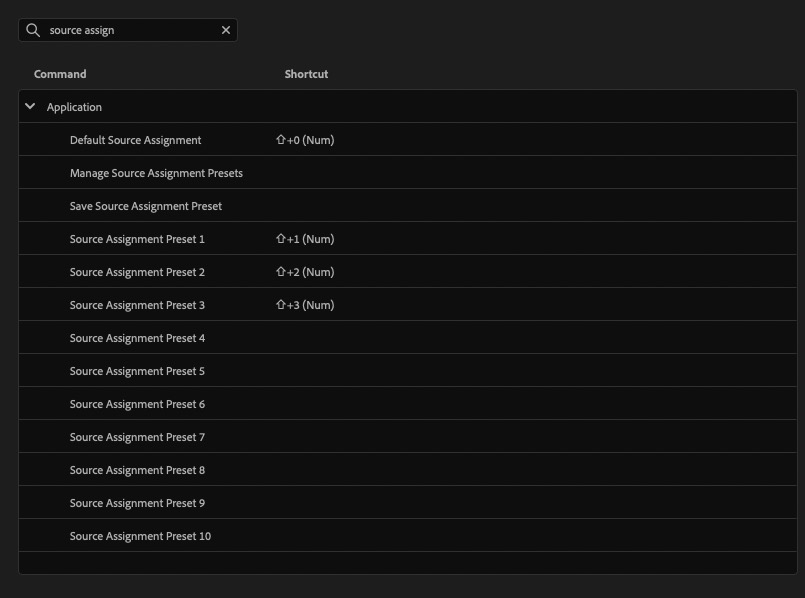Click the Shift+3 (Num) shortcut
805x598 pixels.
(x=305, y=305)
